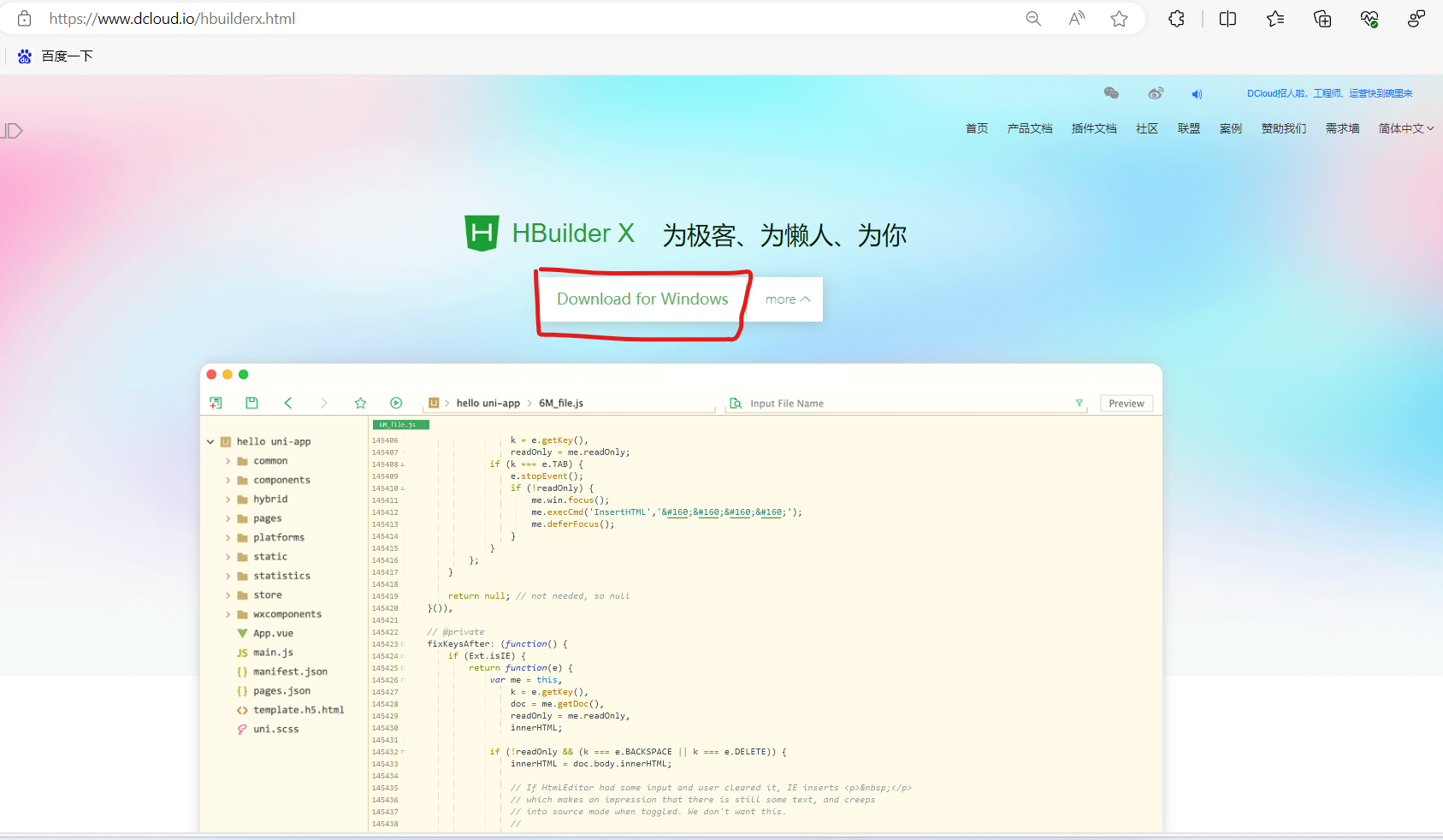Screen dimensions: 1443x840
Task: Open the Read Aloud icon
Action: [1077, 19]
